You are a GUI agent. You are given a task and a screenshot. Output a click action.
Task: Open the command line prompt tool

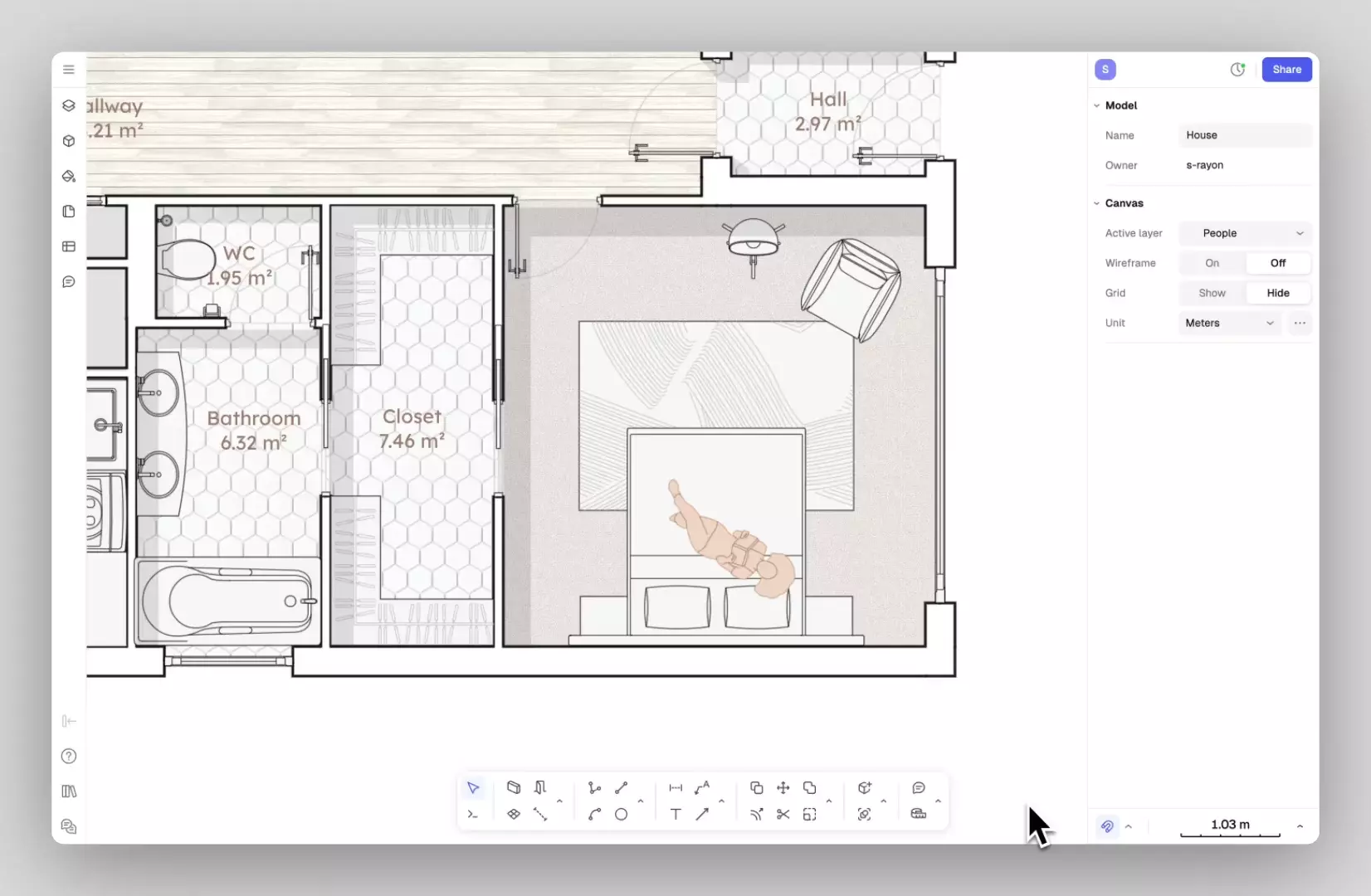pos(473,815)
